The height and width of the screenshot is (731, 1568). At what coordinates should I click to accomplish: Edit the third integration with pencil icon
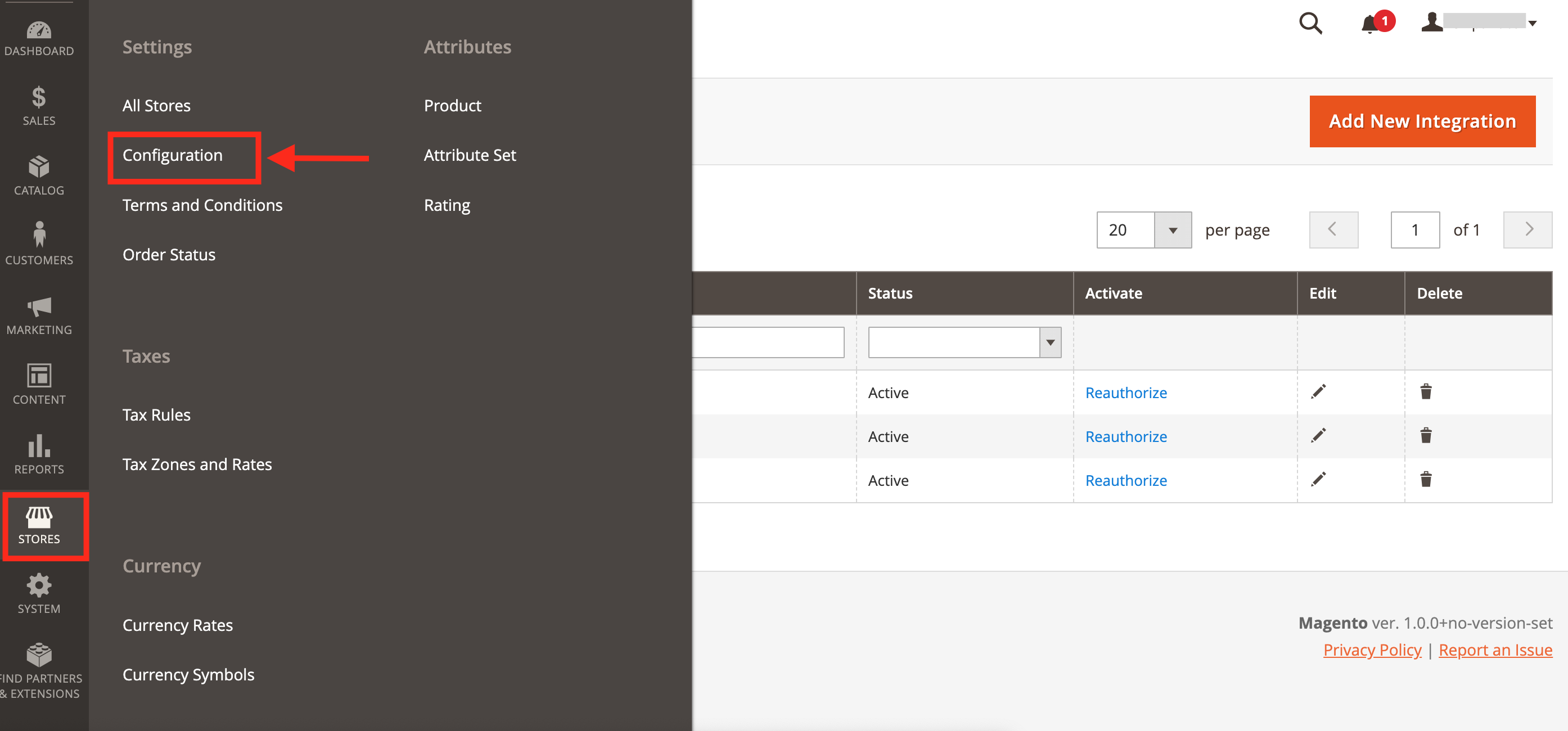(x=1318, y=479)
